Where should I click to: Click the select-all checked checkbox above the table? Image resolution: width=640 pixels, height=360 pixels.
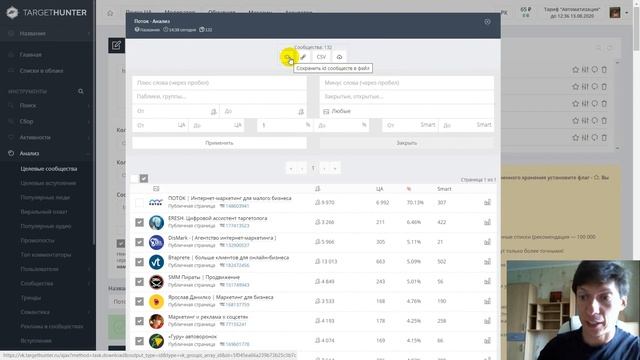[x=144, y=178]
